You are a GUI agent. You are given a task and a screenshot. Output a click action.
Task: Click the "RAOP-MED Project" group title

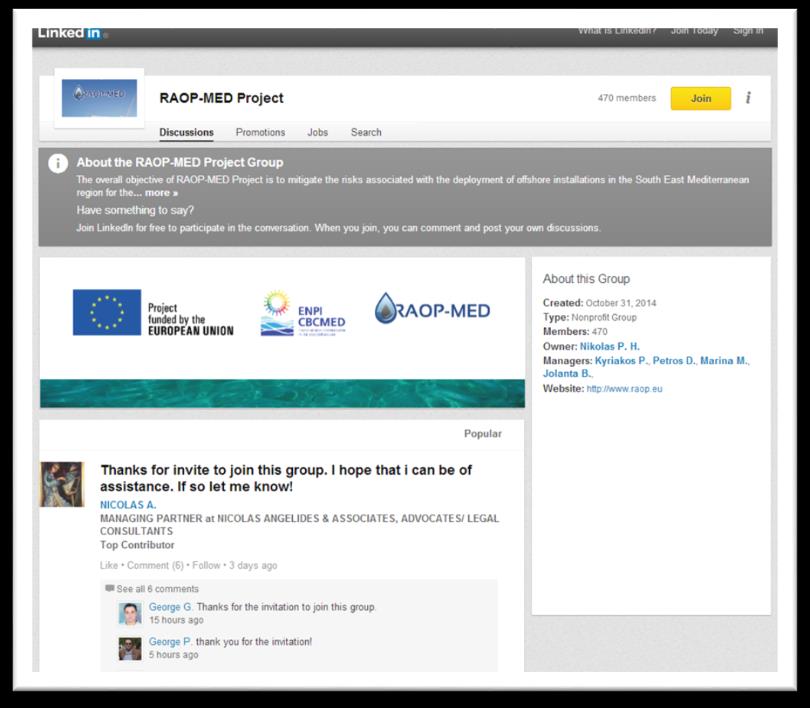coord(222,98)
